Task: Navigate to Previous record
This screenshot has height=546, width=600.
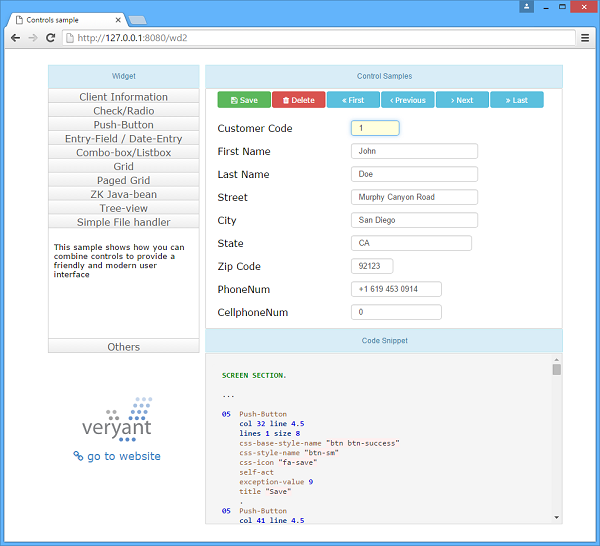Action: [408, 100]
